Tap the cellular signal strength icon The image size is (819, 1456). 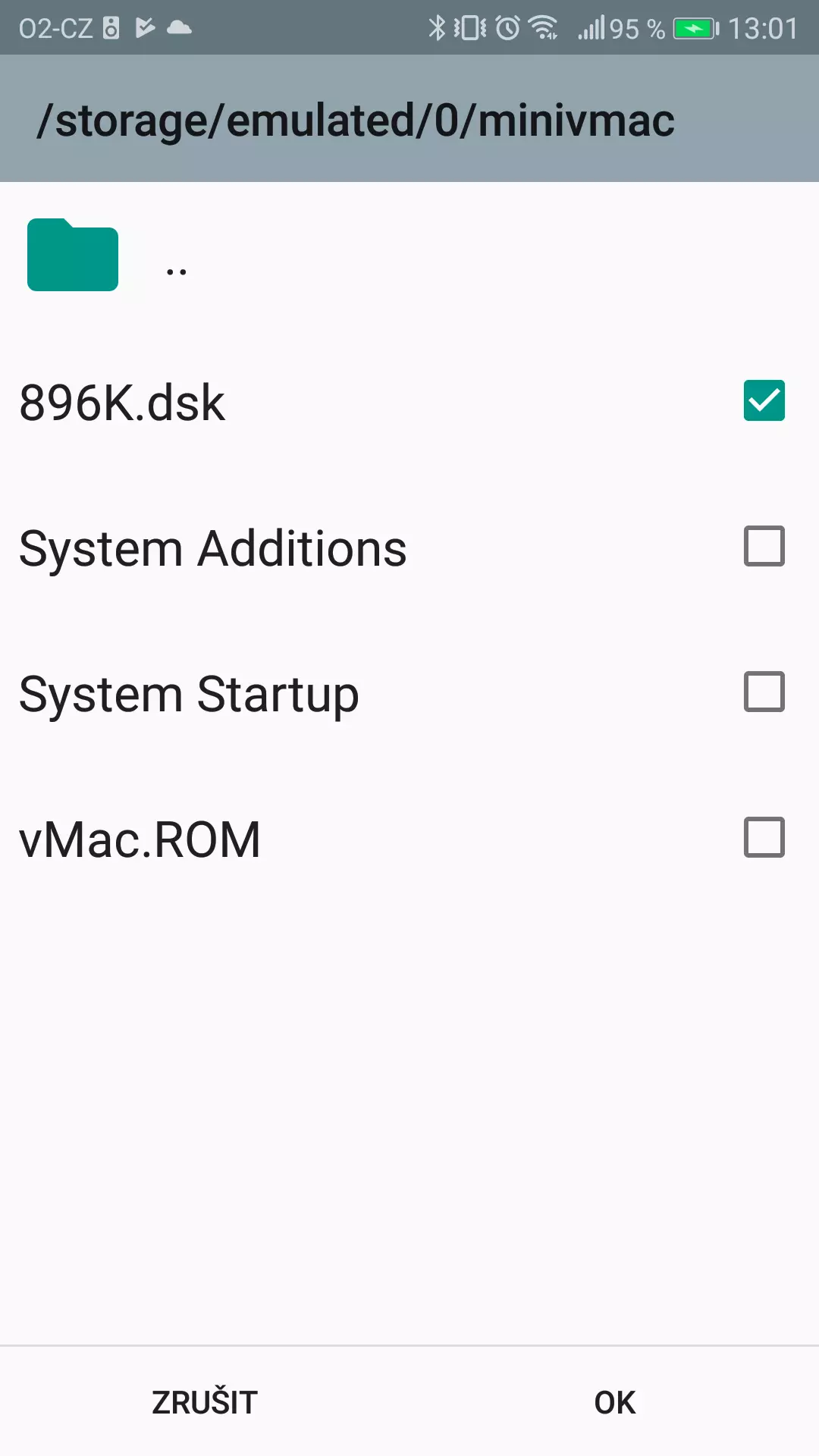(x=591, y=28)
